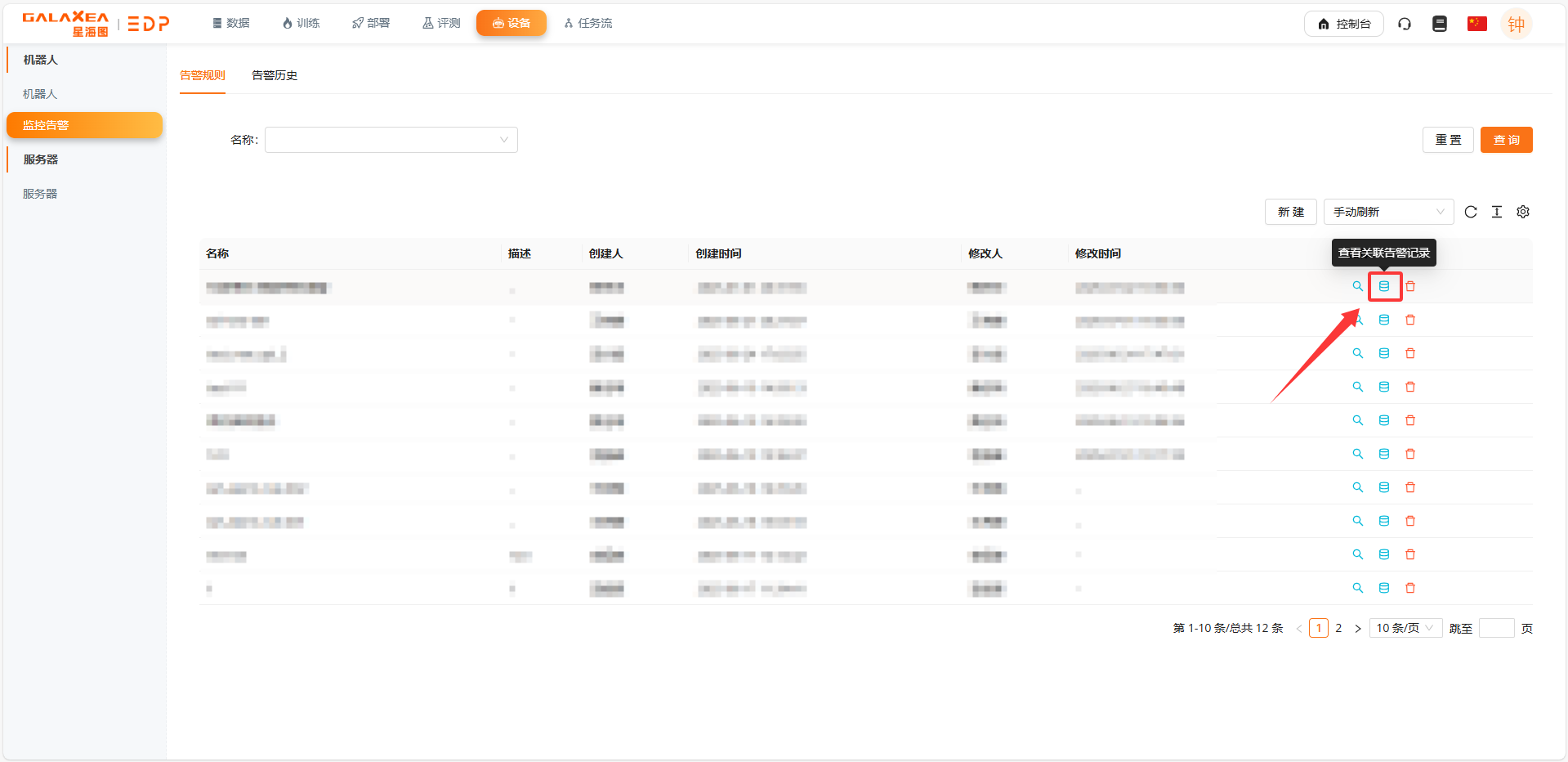Click the 新建 button

tap(1290, 212)
